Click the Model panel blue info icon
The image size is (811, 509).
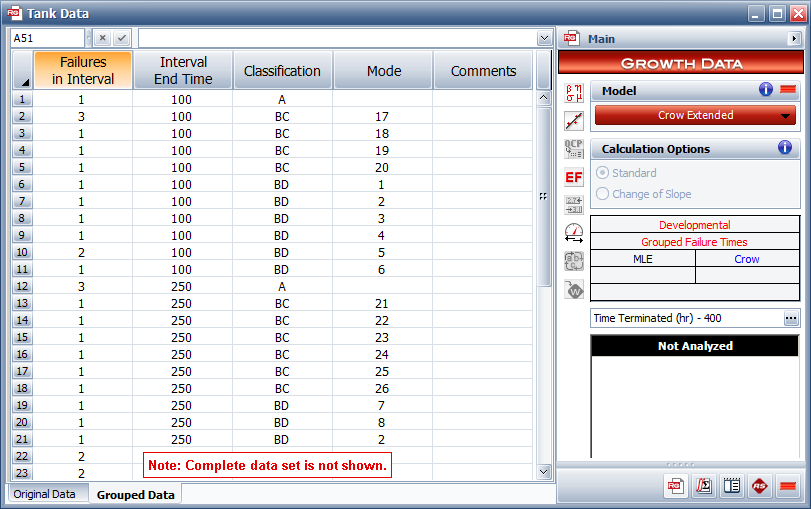click(x=766, y=90)
